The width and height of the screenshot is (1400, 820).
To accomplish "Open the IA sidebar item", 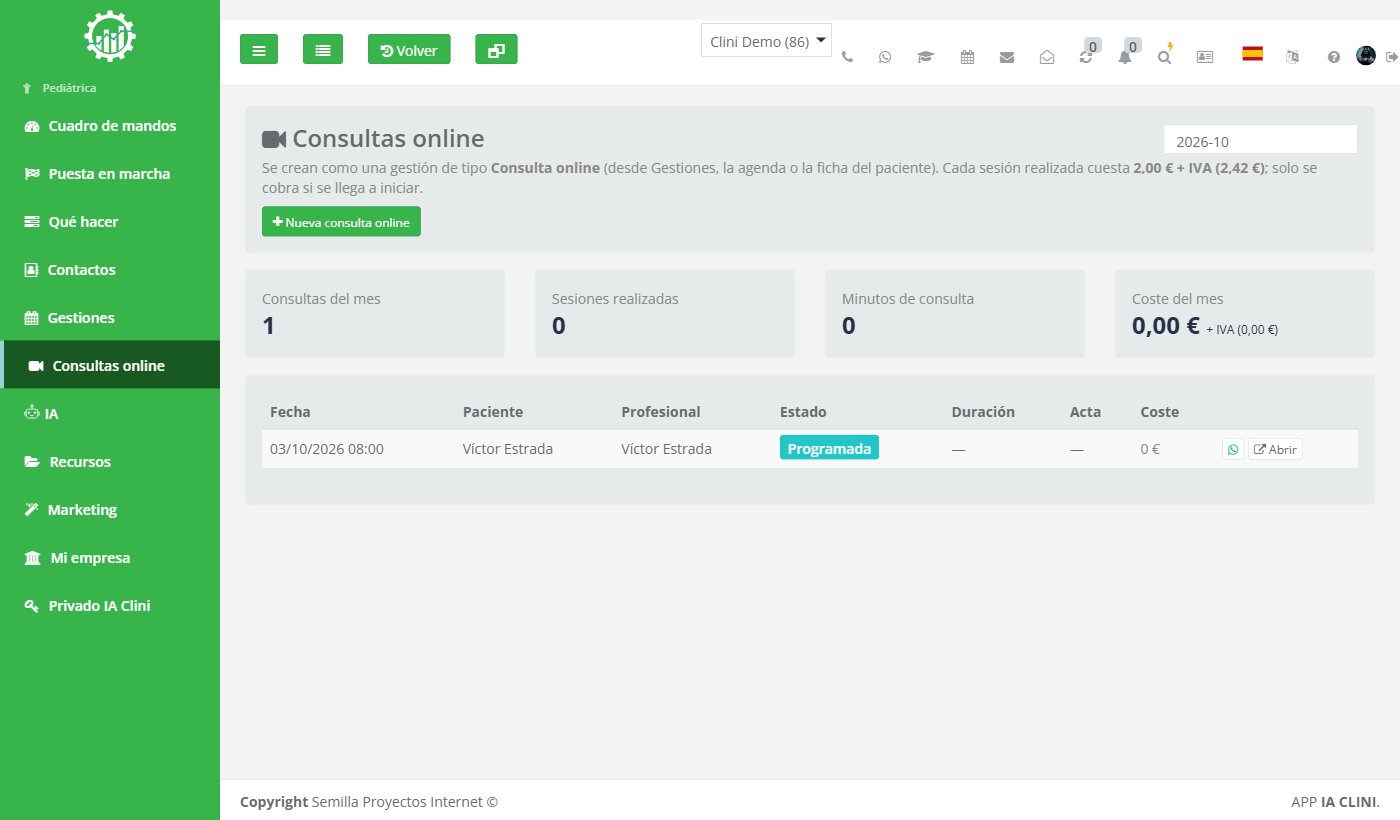I will click(x=110, y=414).
